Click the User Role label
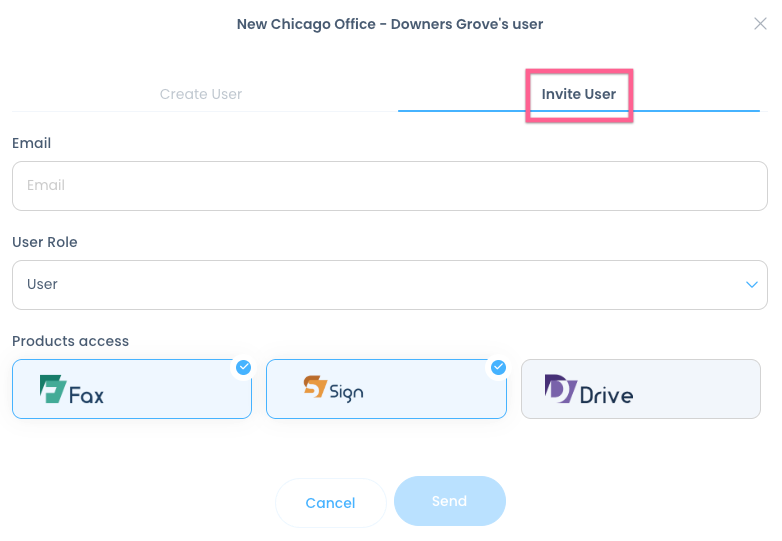 [x=45, y=242]
